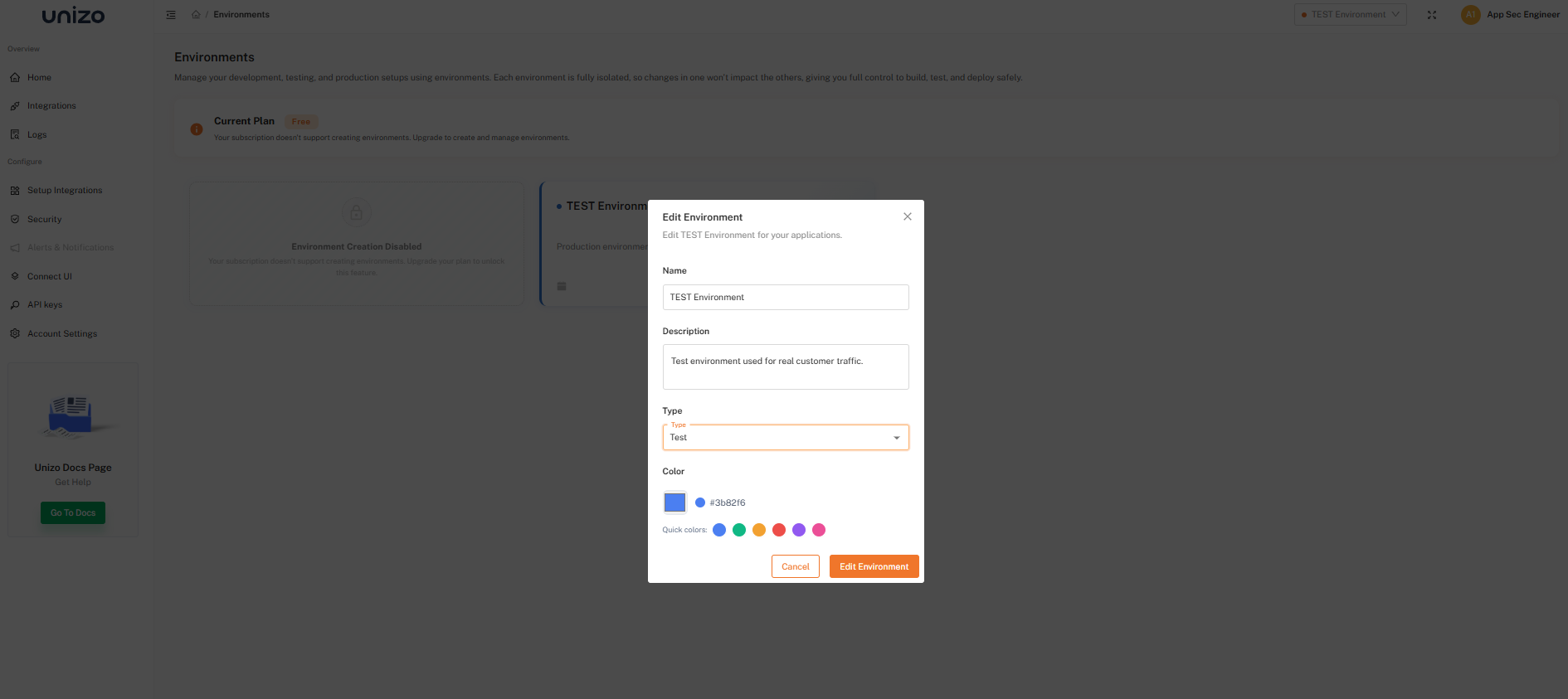Select the red quick color

pyautogui.click(x=779, y=530)
